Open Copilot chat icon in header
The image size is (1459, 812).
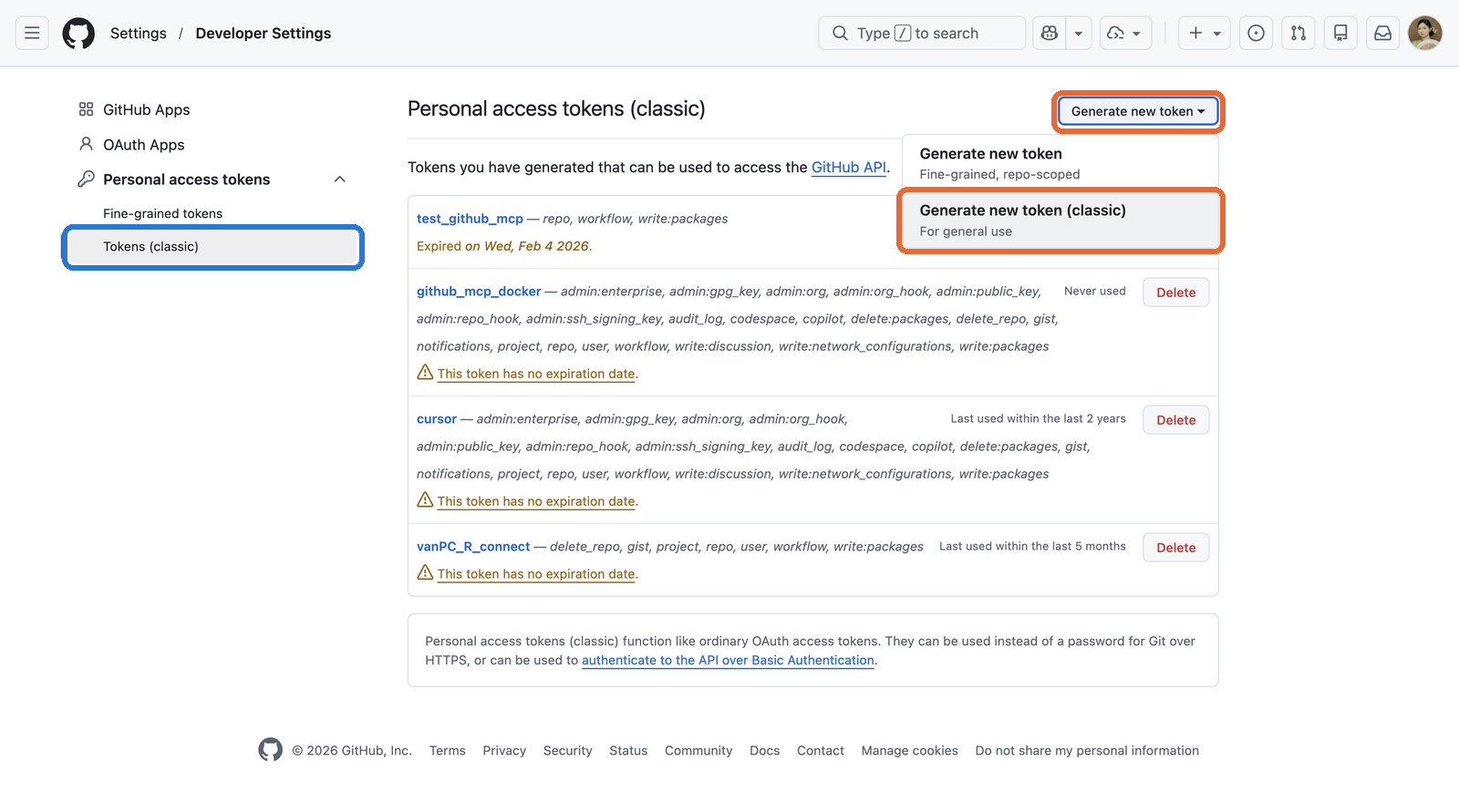coord(1050,33)
